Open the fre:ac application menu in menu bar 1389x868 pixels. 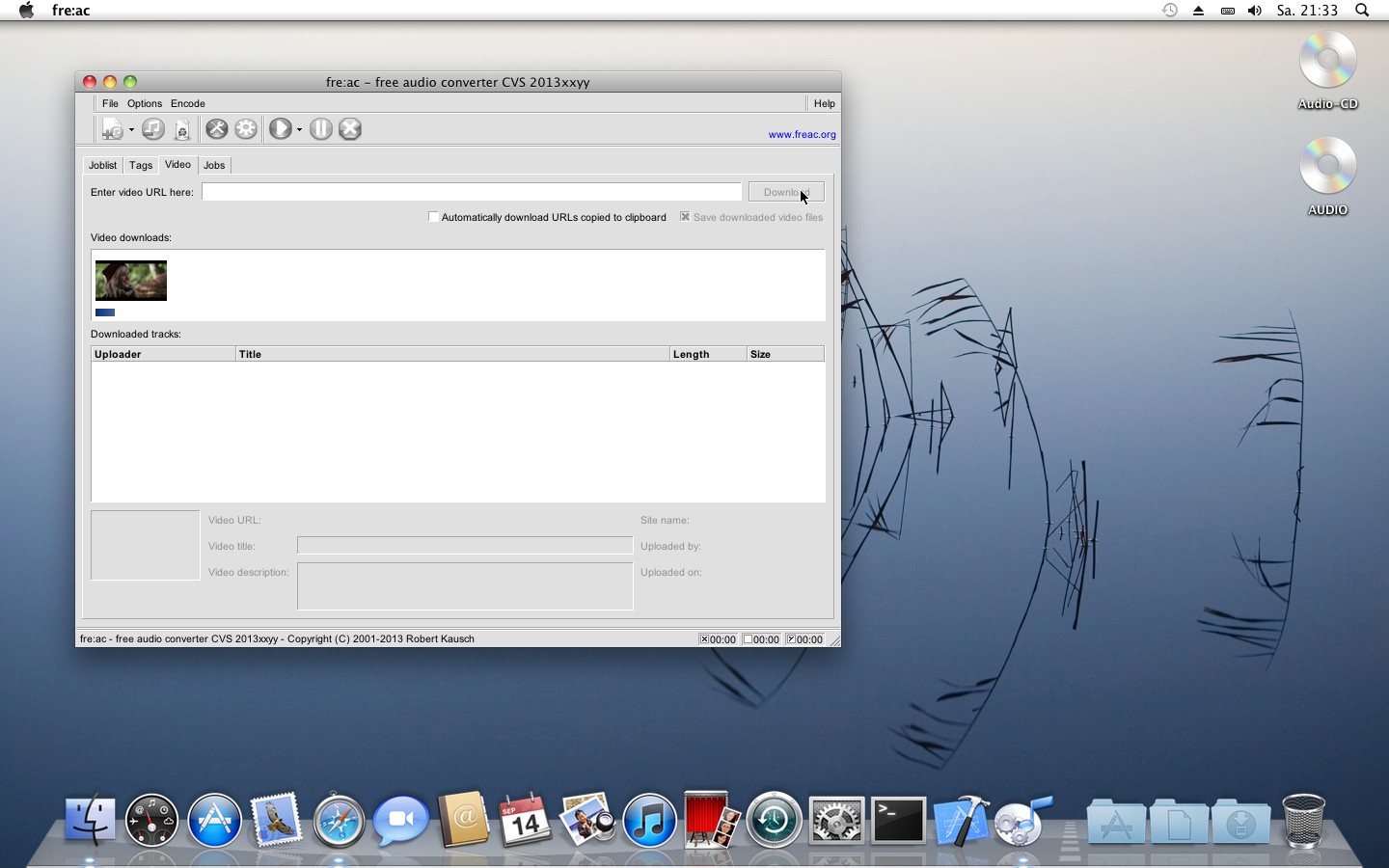point(71,11)
